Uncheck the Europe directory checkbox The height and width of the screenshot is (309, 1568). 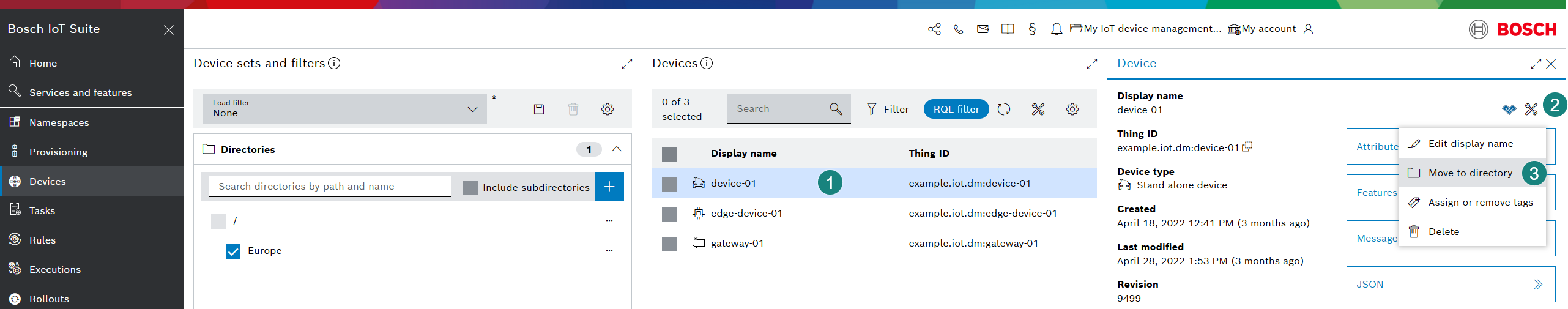(233, 251)
